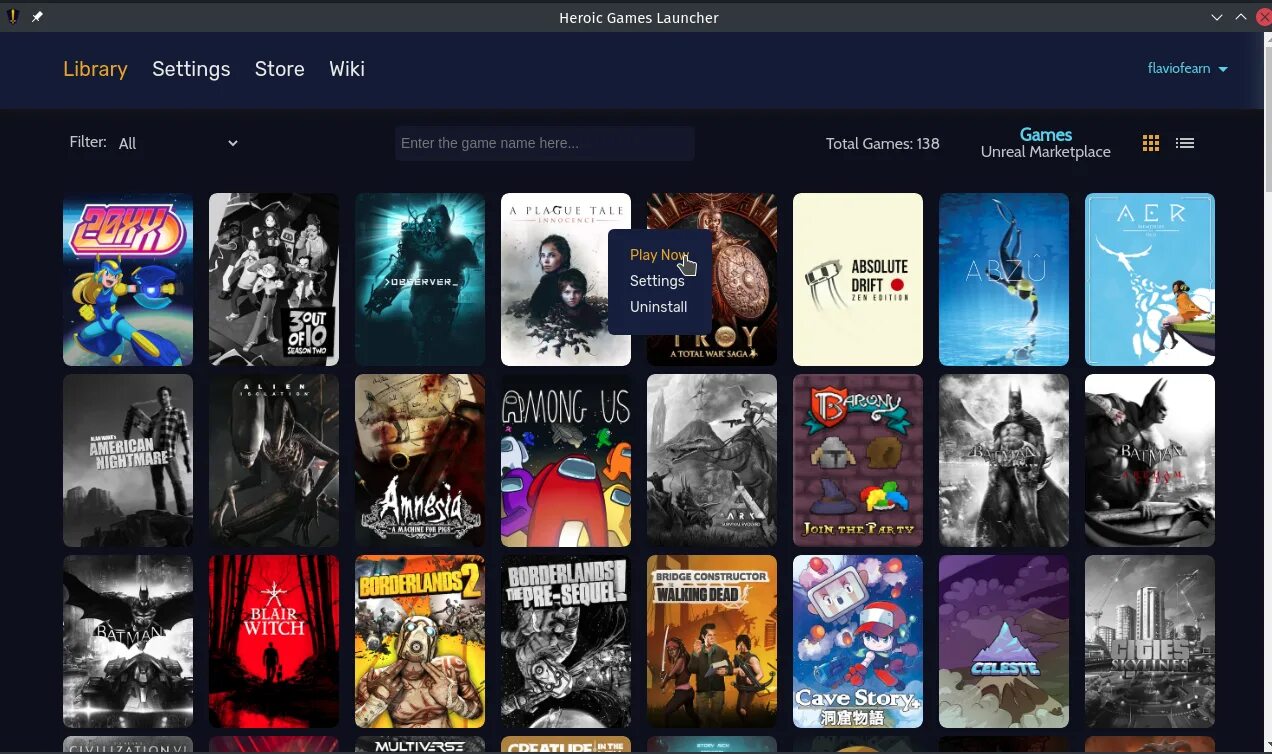Click the game name search field
This screenshot has width=1272, height=754.
coord(544,143)
